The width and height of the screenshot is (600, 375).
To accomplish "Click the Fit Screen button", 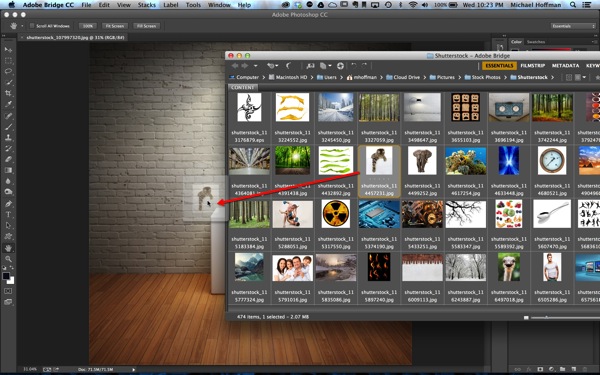I will 114,26.
